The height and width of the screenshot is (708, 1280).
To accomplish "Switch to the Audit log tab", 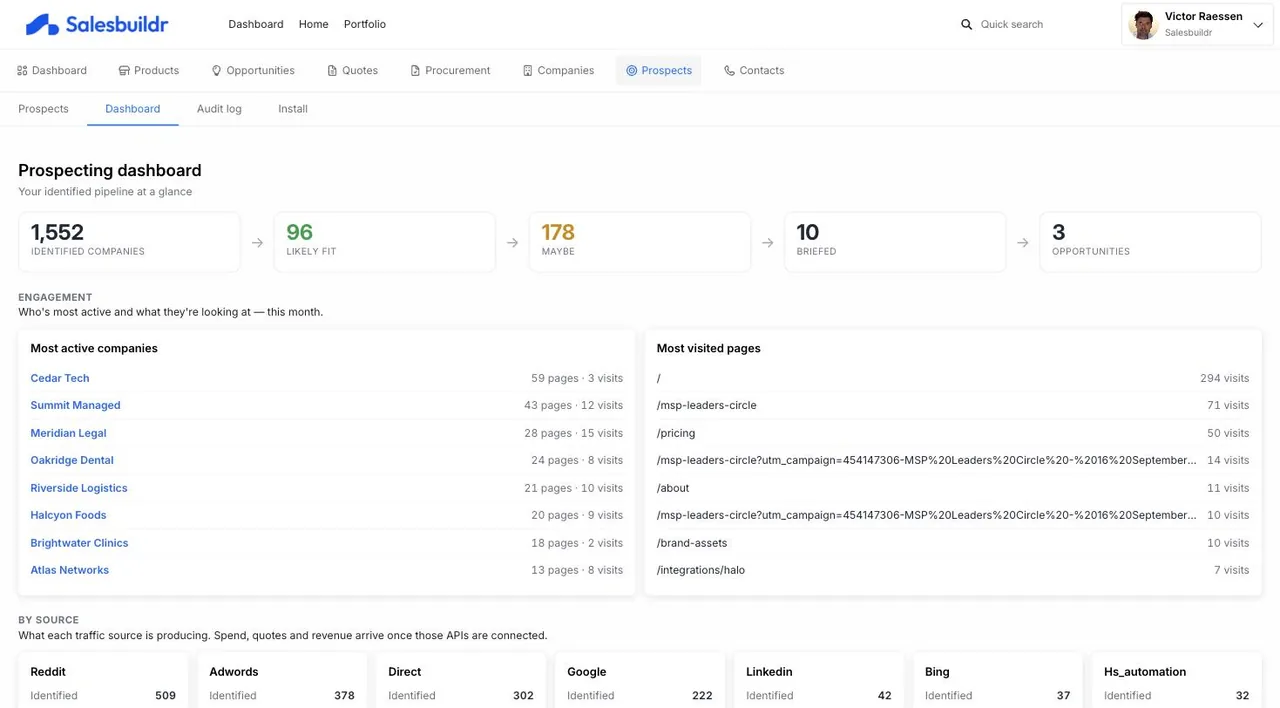I will click(219, 109).
